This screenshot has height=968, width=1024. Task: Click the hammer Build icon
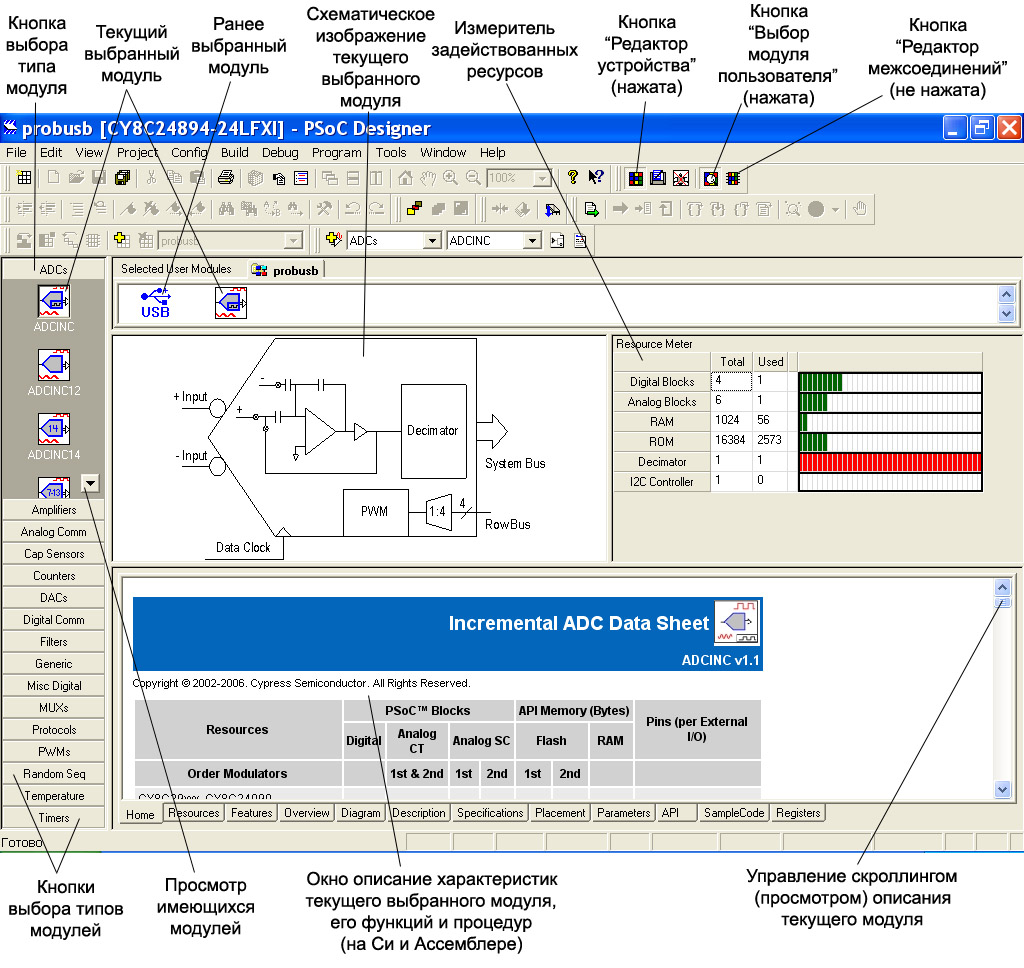click(x=324, y=209)
